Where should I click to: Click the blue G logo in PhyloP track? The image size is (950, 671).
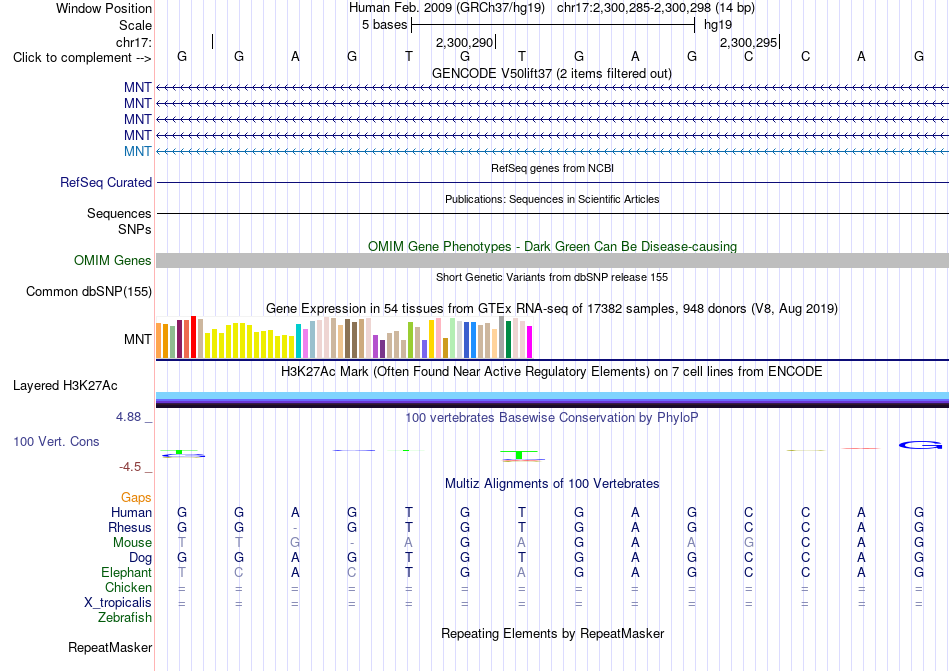tap(920, 445)
